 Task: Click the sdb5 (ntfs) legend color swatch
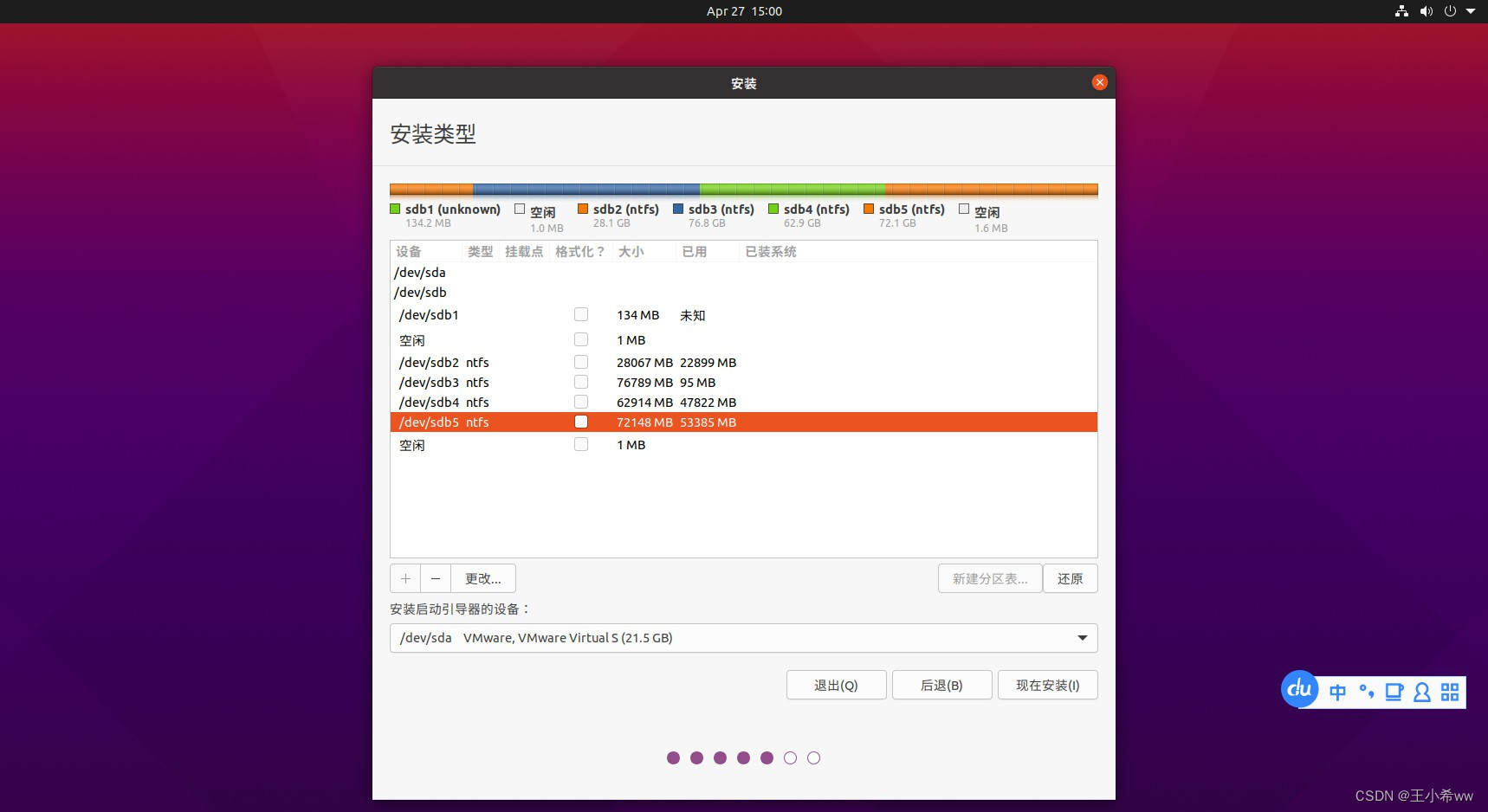[869, 209]
